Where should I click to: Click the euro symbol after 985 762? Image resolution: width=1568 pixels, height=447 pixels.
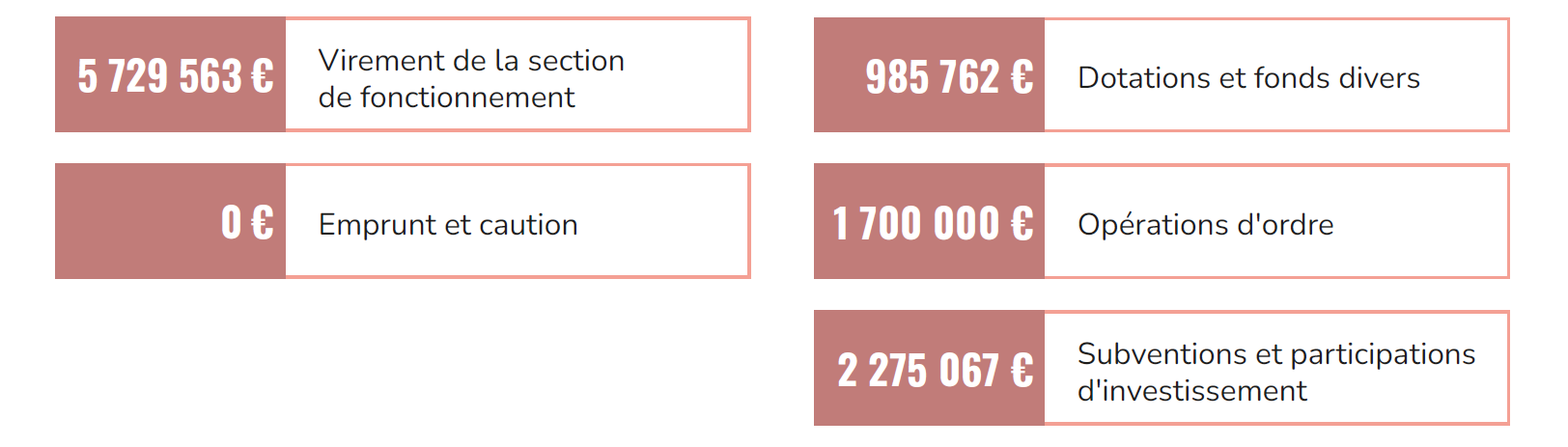(x=1022, y=77)
